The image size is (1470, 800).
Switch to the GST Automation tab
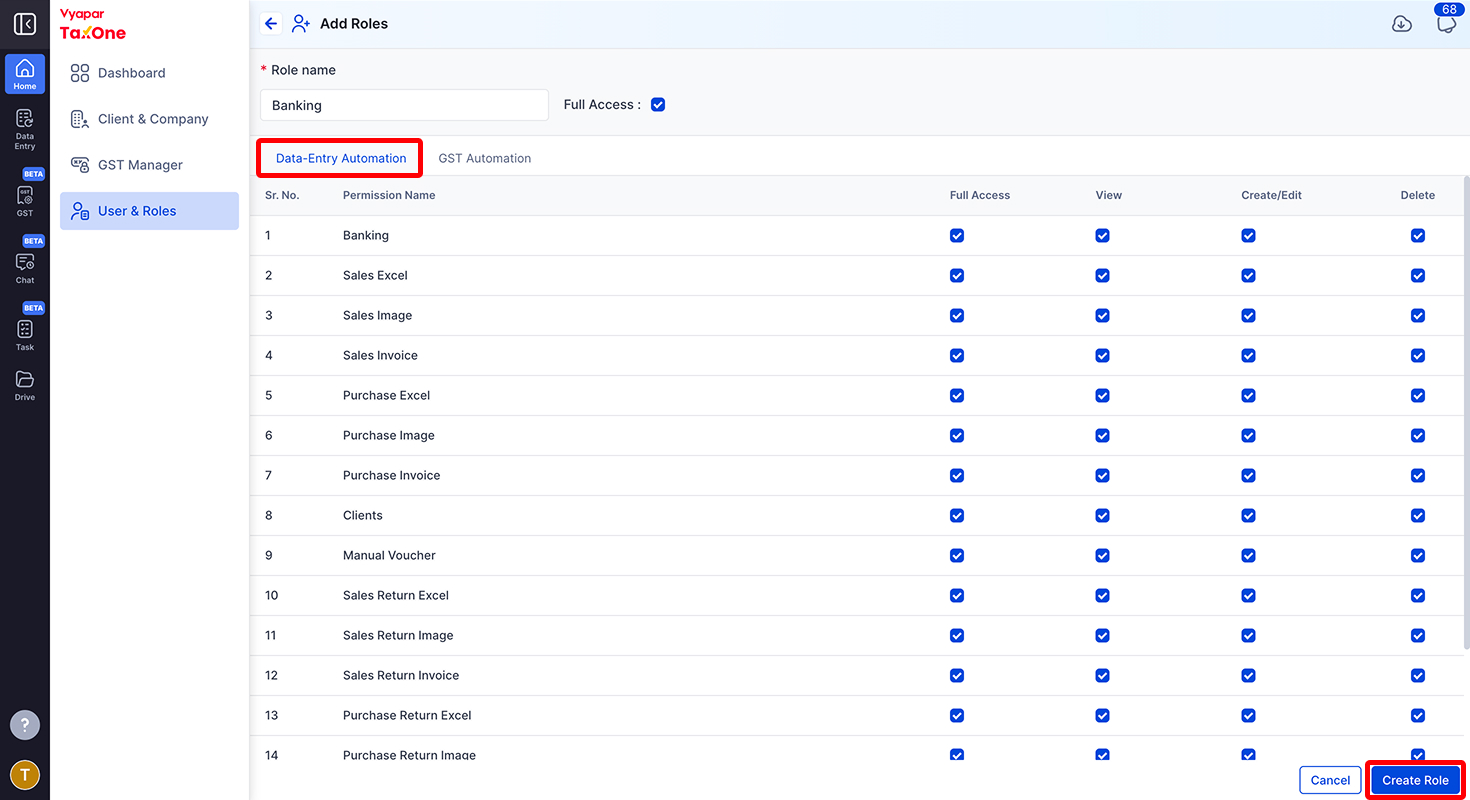click(485, 158)
